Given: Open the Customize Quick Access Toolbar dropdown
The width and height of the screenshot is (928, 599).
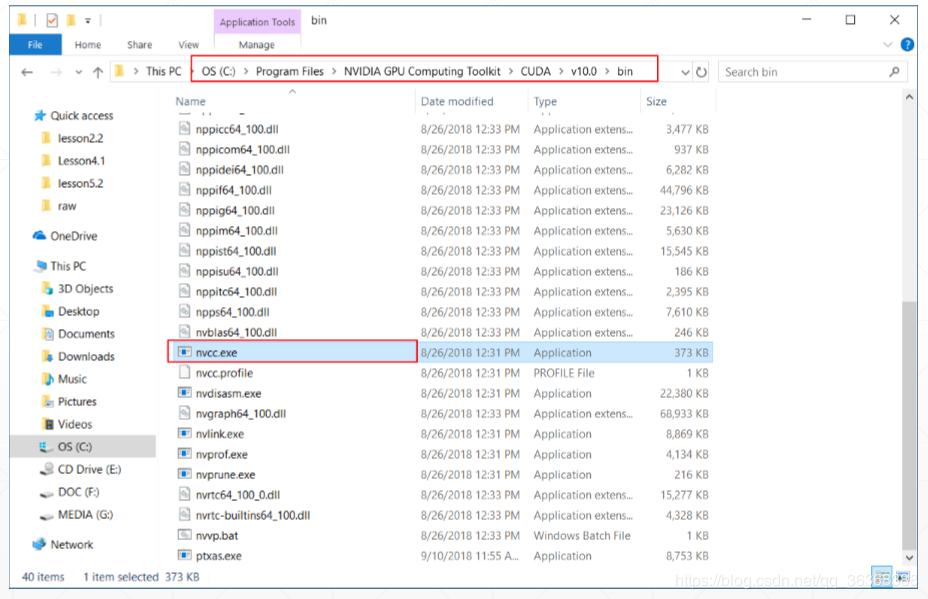Looking at the screenshot, I should (x=88, y=21).
